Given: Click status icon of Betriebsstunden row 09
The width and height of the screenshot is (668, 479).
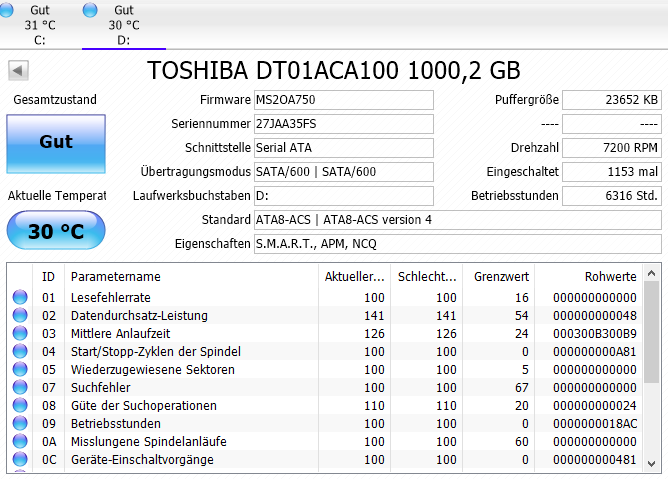Looking at the screenshot, I should tap(20, 423).
